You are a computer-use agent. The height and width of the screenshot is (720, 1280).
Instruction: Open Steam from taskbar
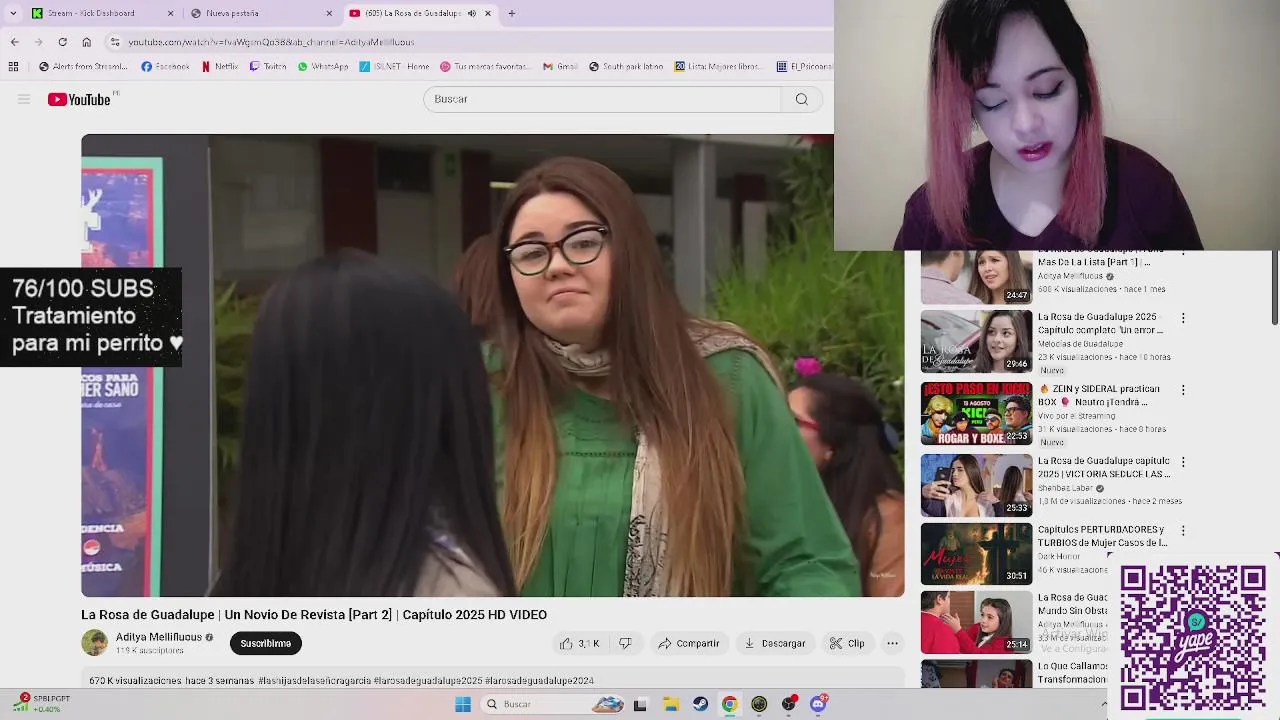pos(700,704)
